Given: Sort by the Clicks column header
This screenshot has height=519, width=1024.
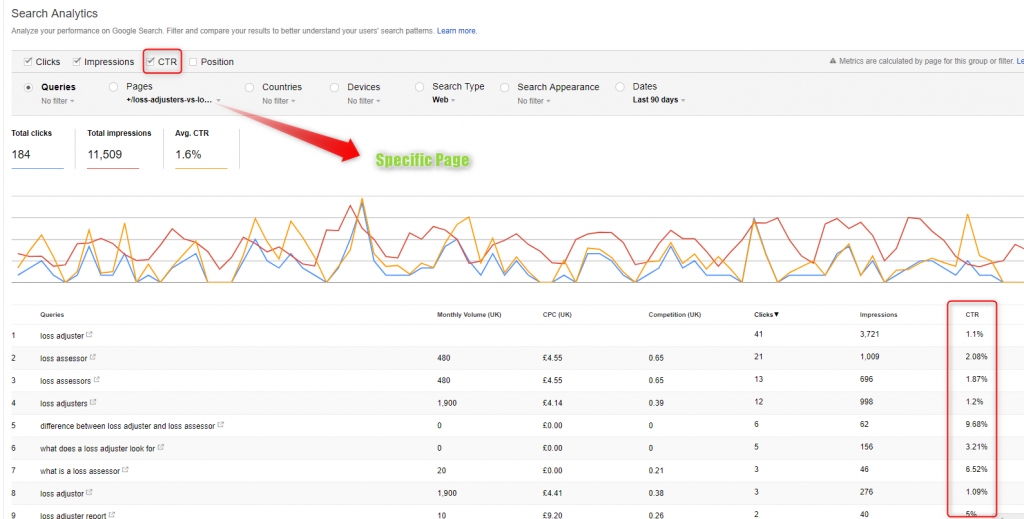Looking at the screenshot, I should (x=766, y=315).
